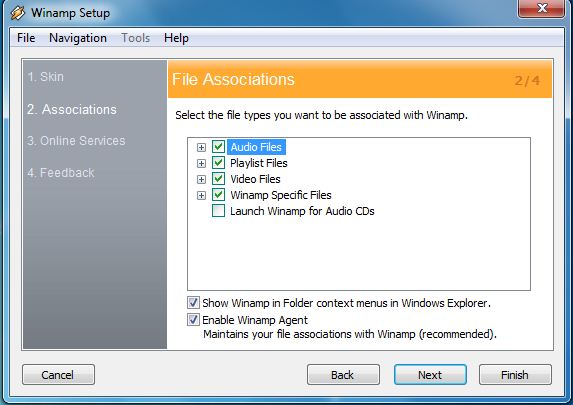Expand the Video Files tree node
573x405 pixels.
pos(201,179)
